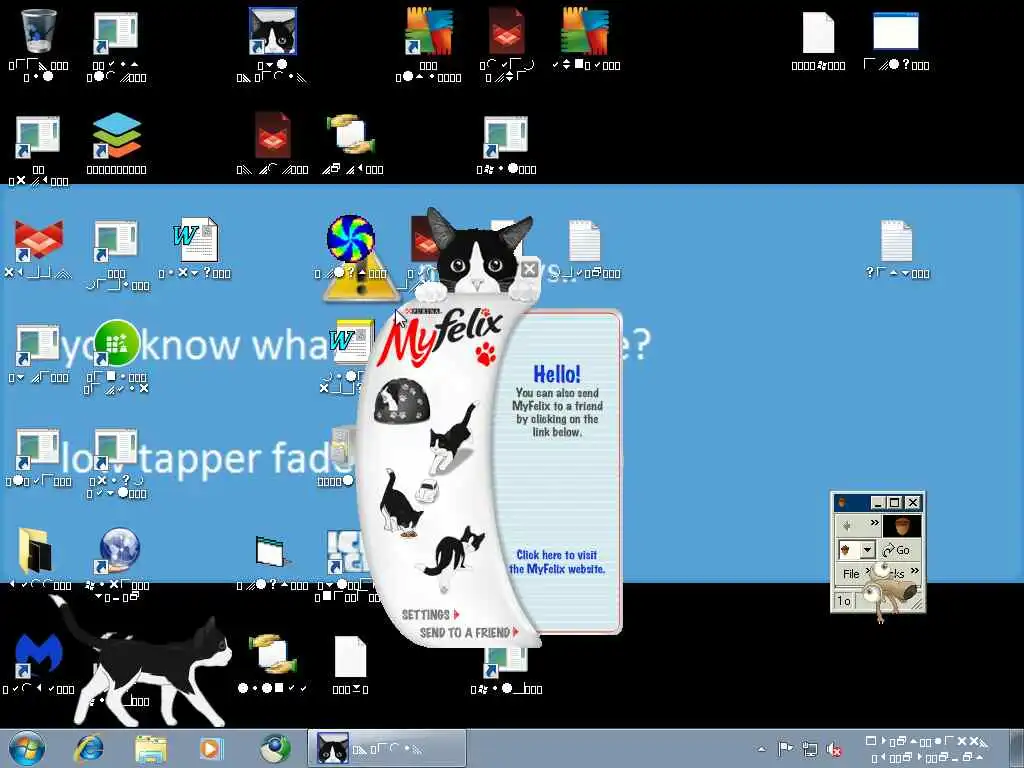Switch to the MyFelix taskbar button
The width and height of the screenshot is (1024, 768).
click(x=387, y=748)
